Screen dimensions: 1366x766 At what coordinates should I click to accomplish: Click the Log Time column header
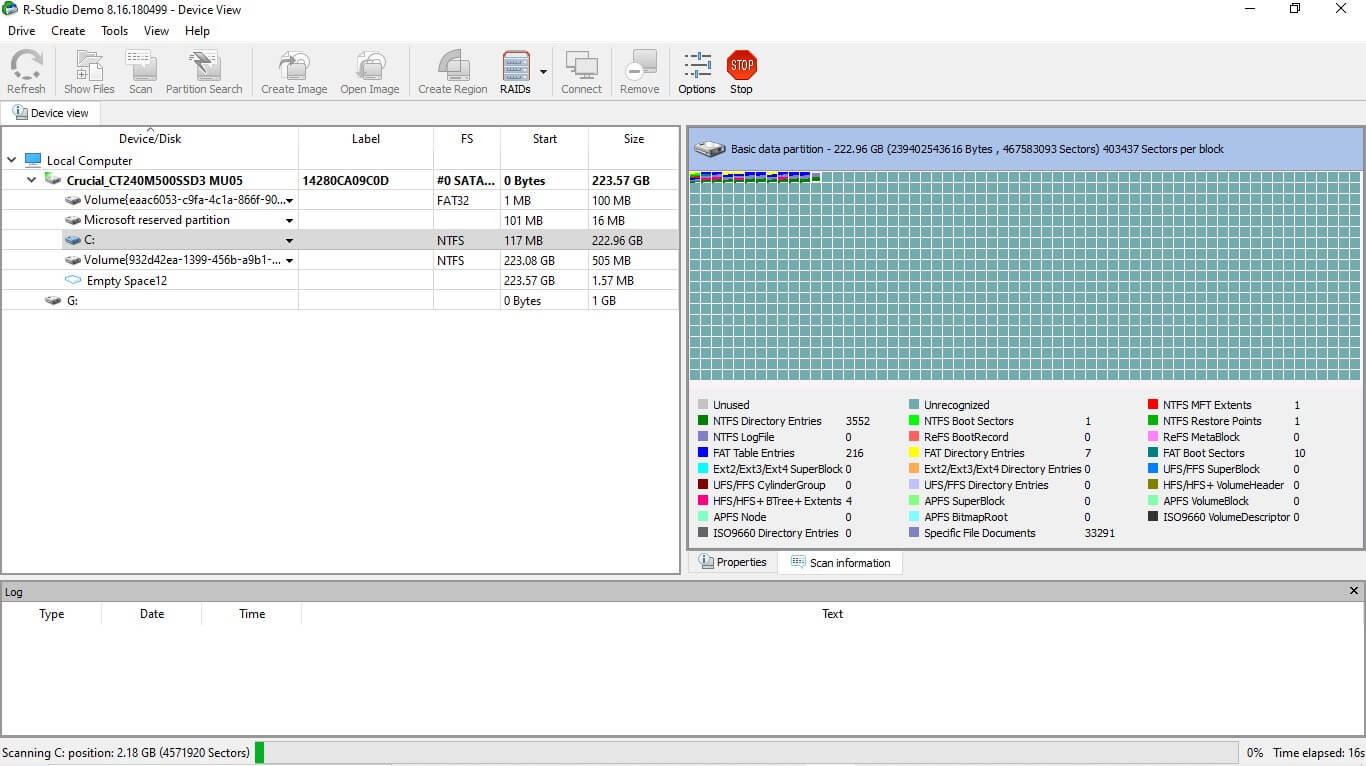click(x=252, y=614)
